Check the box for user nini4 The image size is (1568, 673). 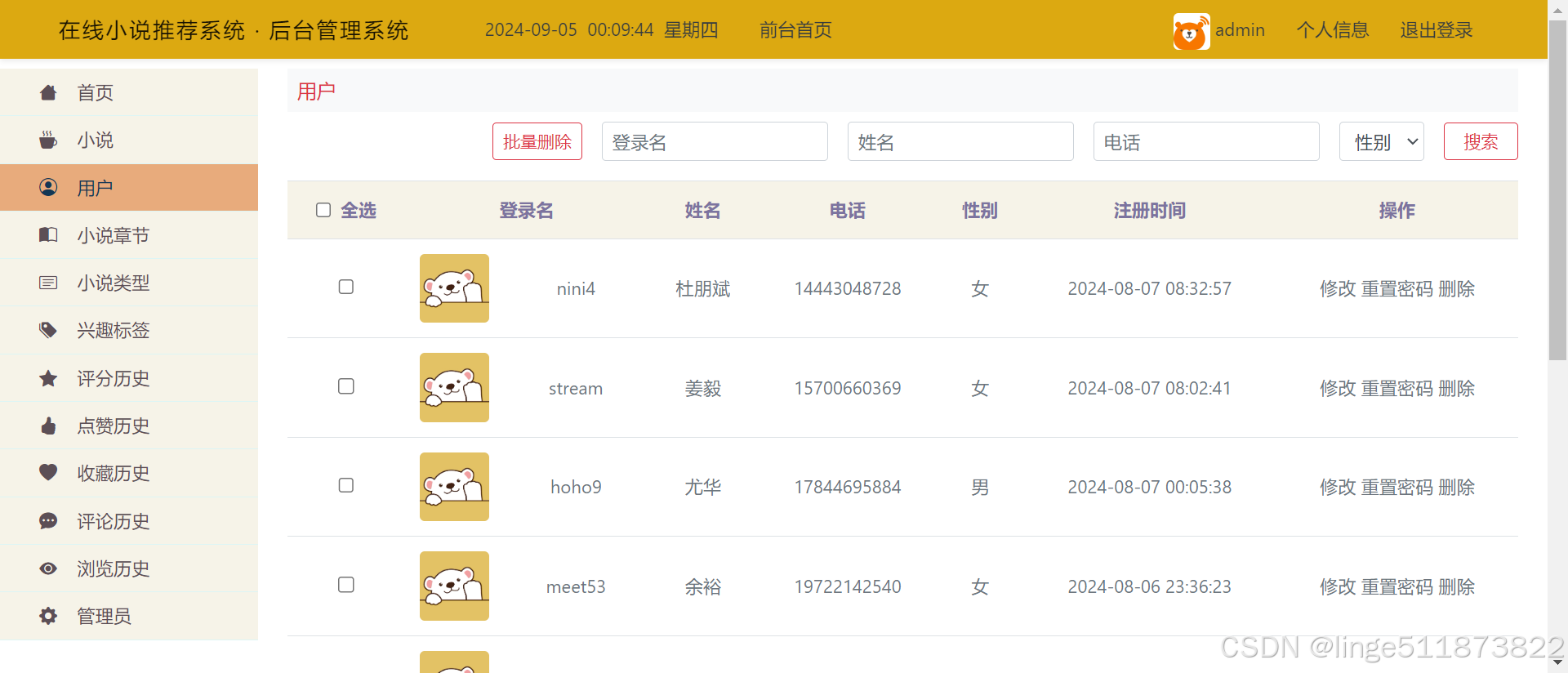tap(346, 287)
